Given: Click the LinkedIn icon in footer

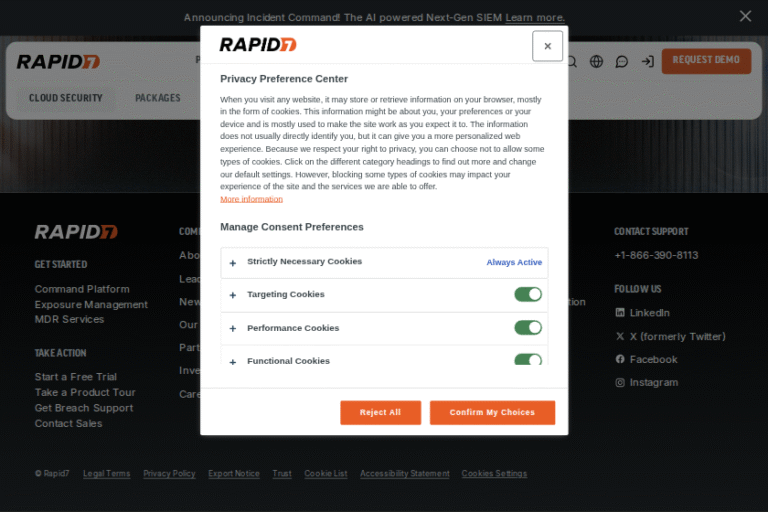Looking at the screenshot, I should pyautogui.click(x=620, y=313).
